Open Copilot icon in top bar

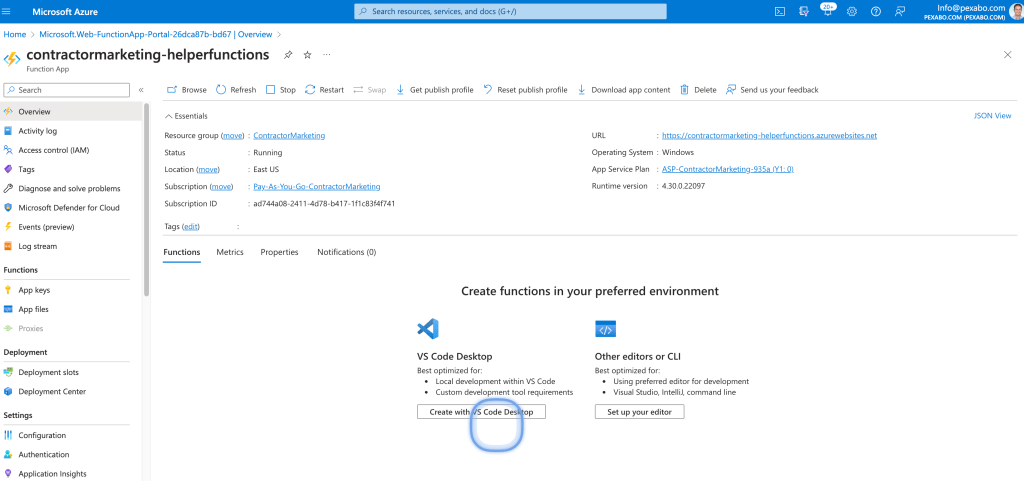[804, 12]
